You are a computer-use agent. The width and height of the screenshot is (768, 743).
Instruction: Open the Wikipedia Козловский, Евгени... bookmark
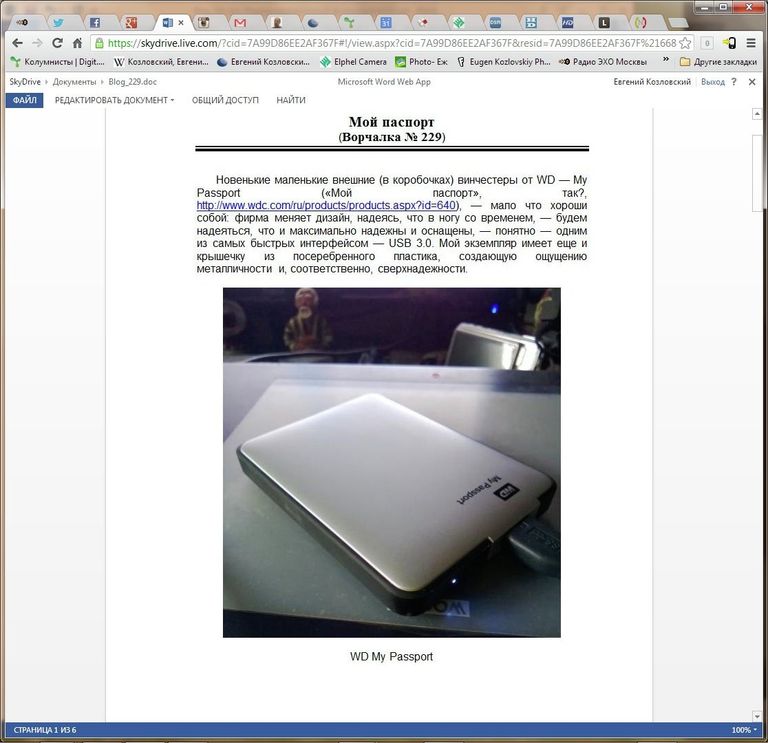161,62
